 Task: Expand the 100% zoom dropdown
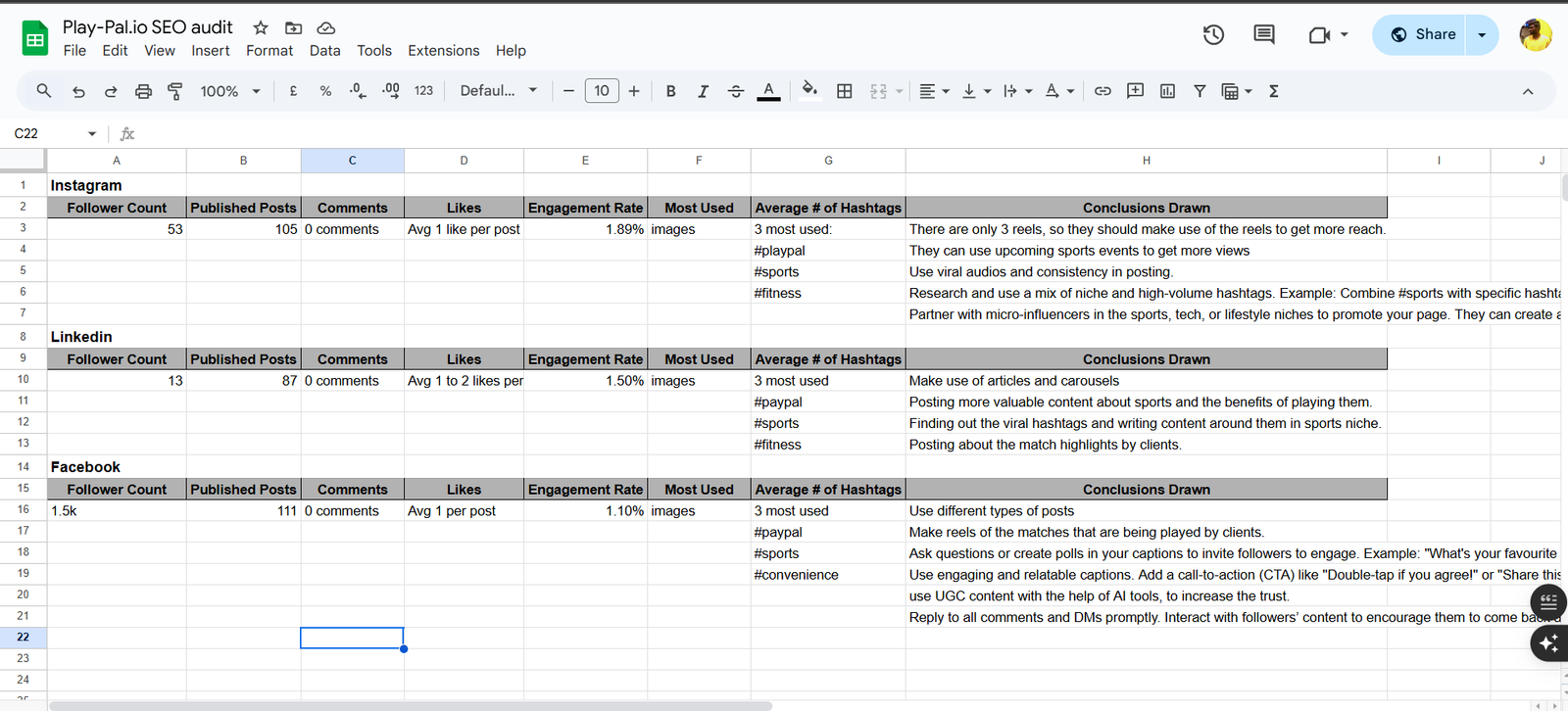click(x=230, y=91)
